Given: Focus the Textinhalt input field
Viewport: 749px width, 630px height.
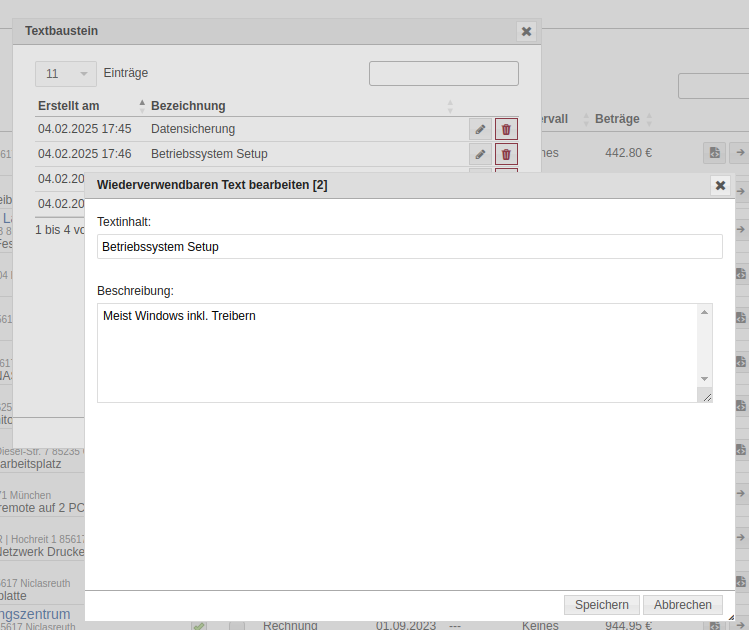Looking at the screenshot, I should click(409, 247).
